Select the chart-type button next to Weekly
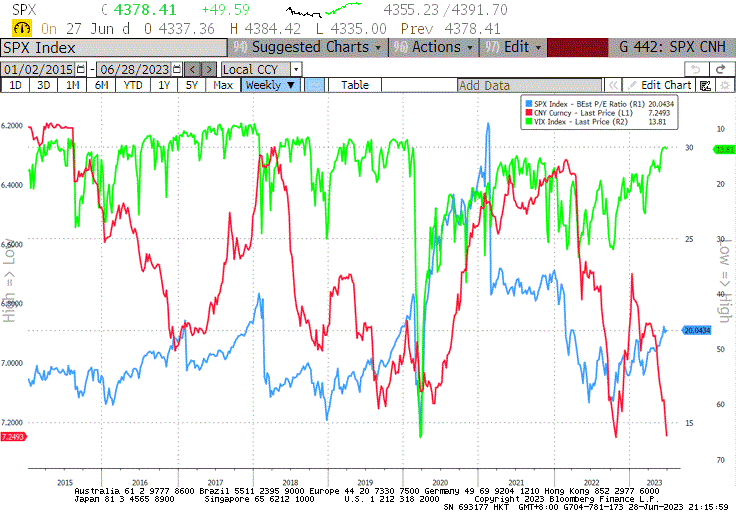 point(314,85)
